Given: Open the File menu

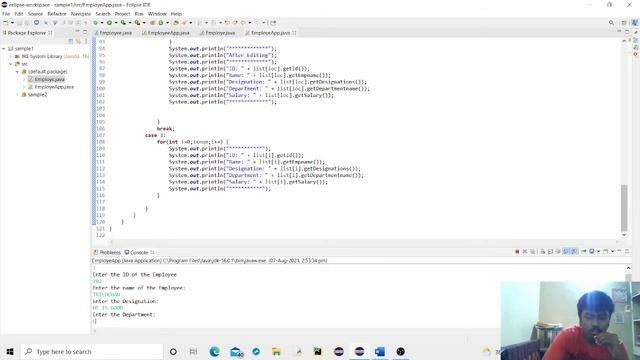Looking at the screenshot, I should click(x=6, y=14).
